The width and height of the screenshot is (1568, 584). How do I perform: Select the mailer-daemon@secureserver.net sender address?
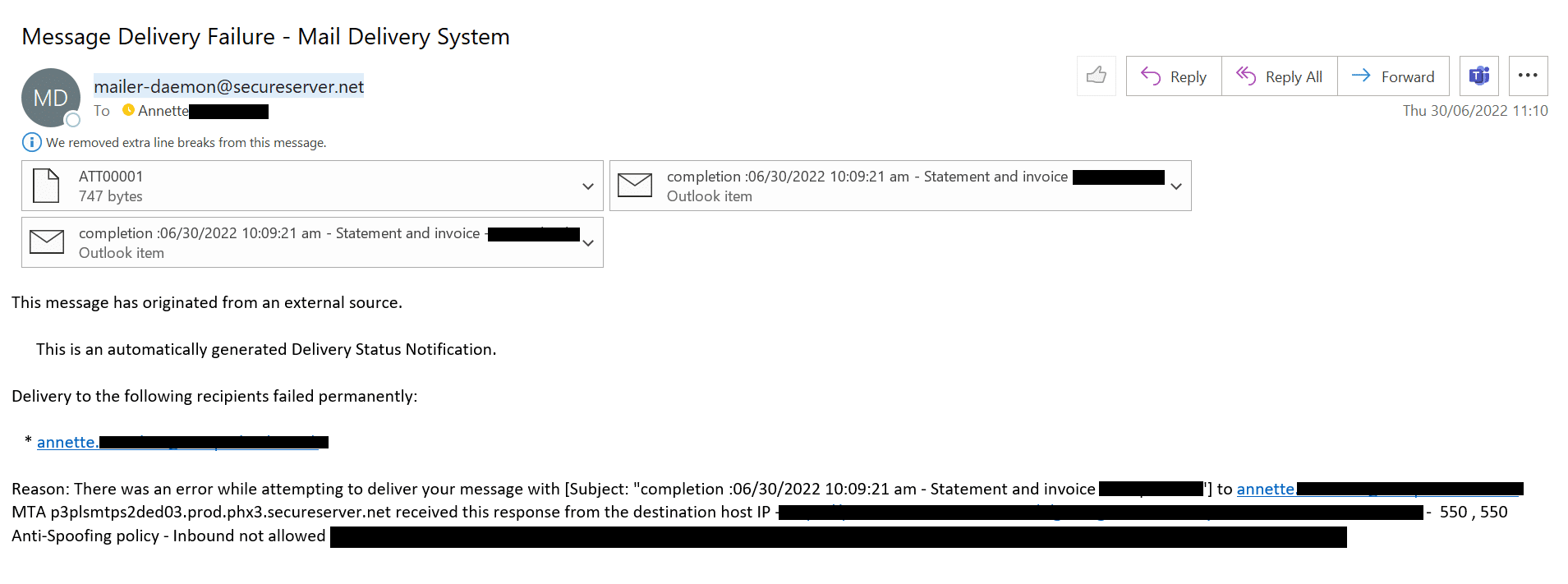coord(228,86)
